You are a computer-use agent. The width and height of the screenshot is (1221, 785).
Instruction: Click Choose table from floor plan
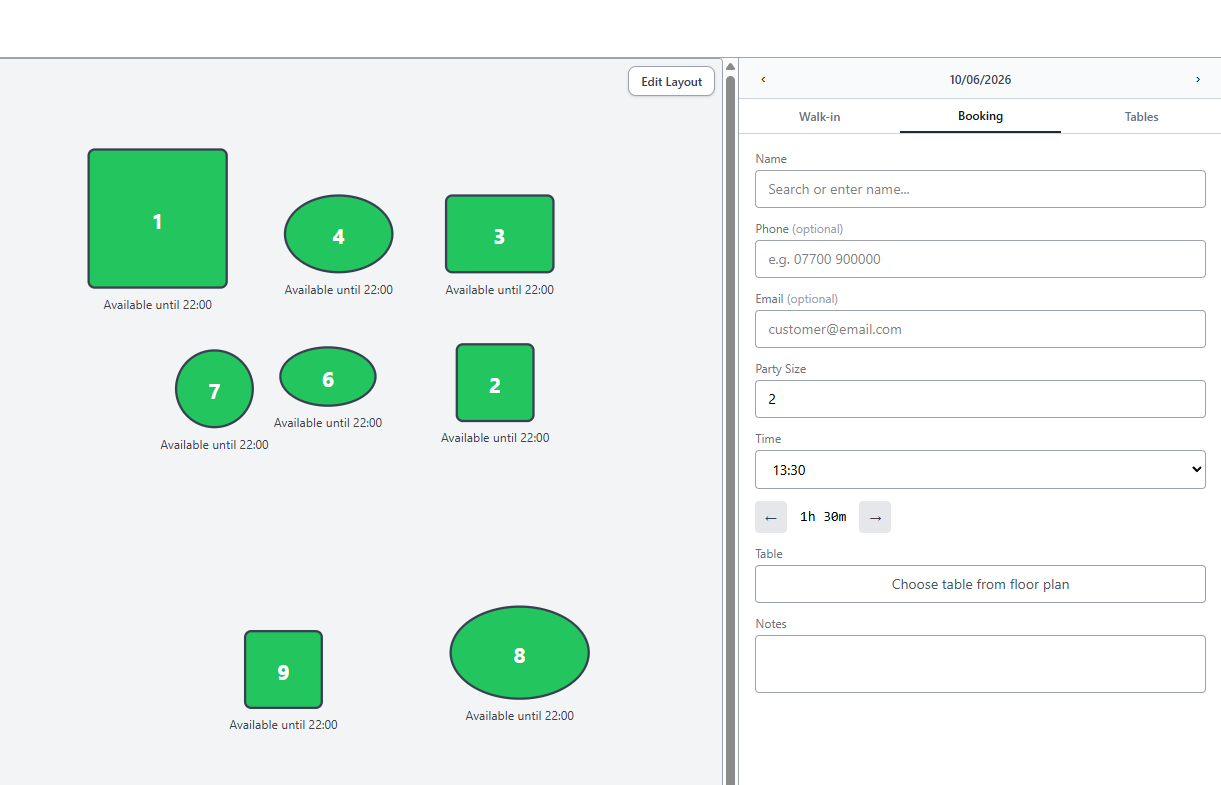(x=980, y=584)
